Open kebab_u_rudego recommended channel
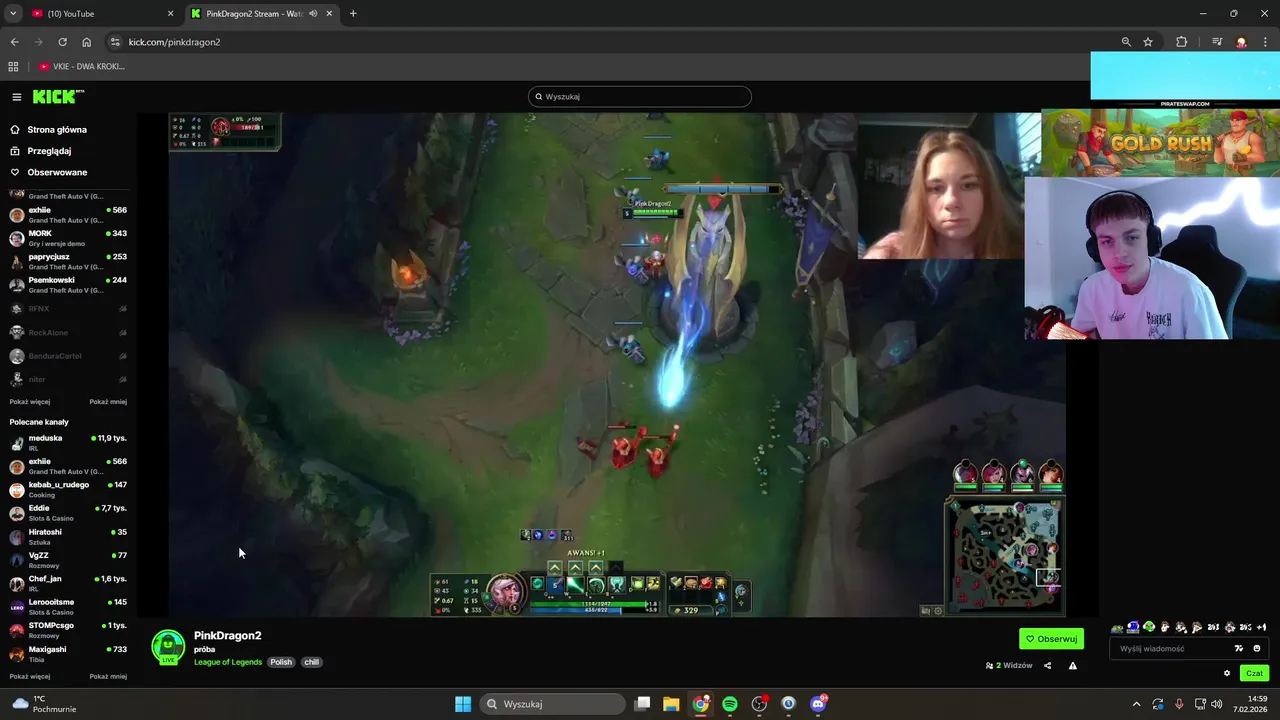The height and width of the screenshot is (720, 1280). [x=68, y=490]
